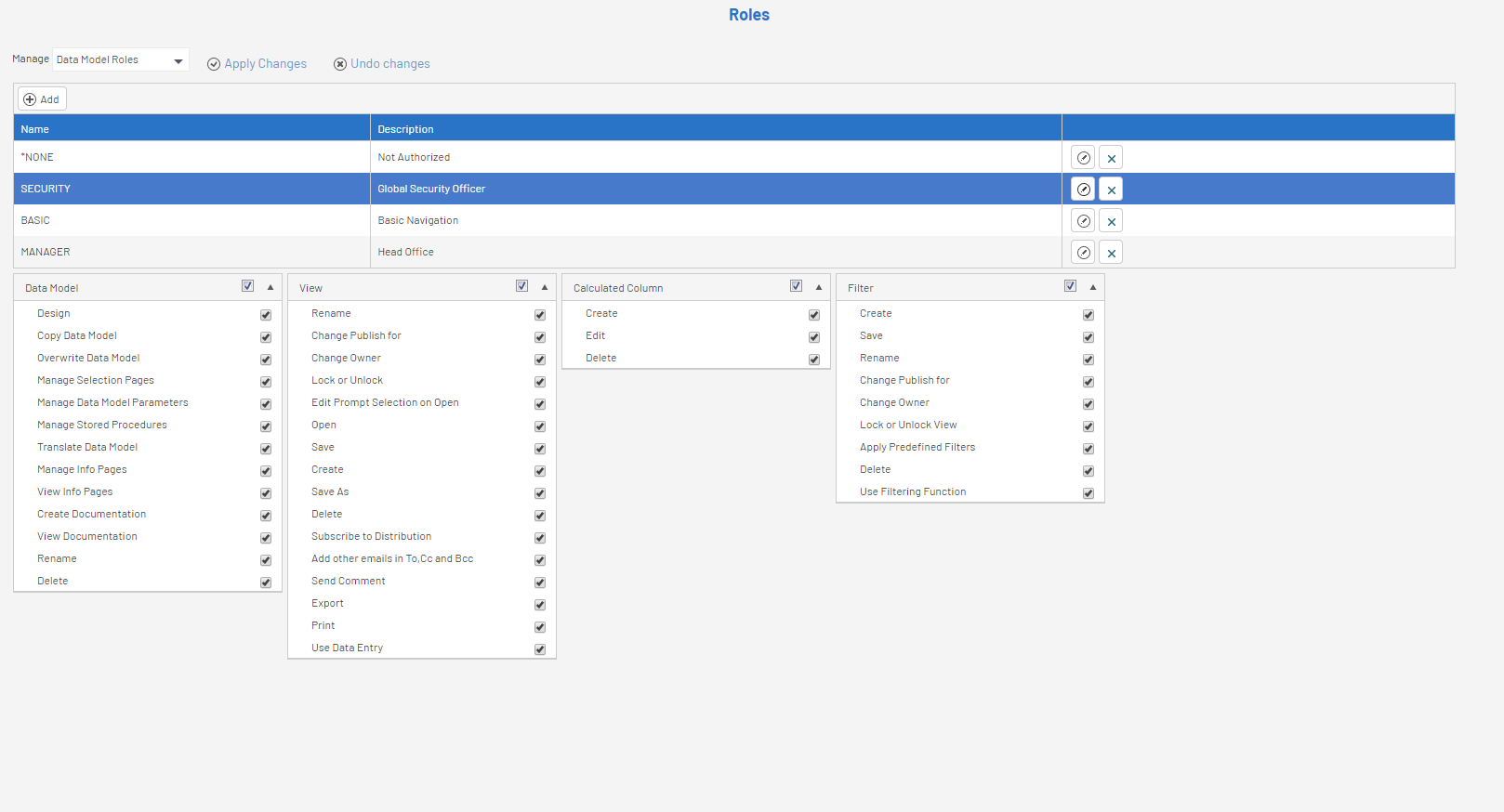Screen dimensions: 1504x812
Task: Open the Manage Data Model Roles dropdown
Action: pyautogui.click(x=121, y=60)
